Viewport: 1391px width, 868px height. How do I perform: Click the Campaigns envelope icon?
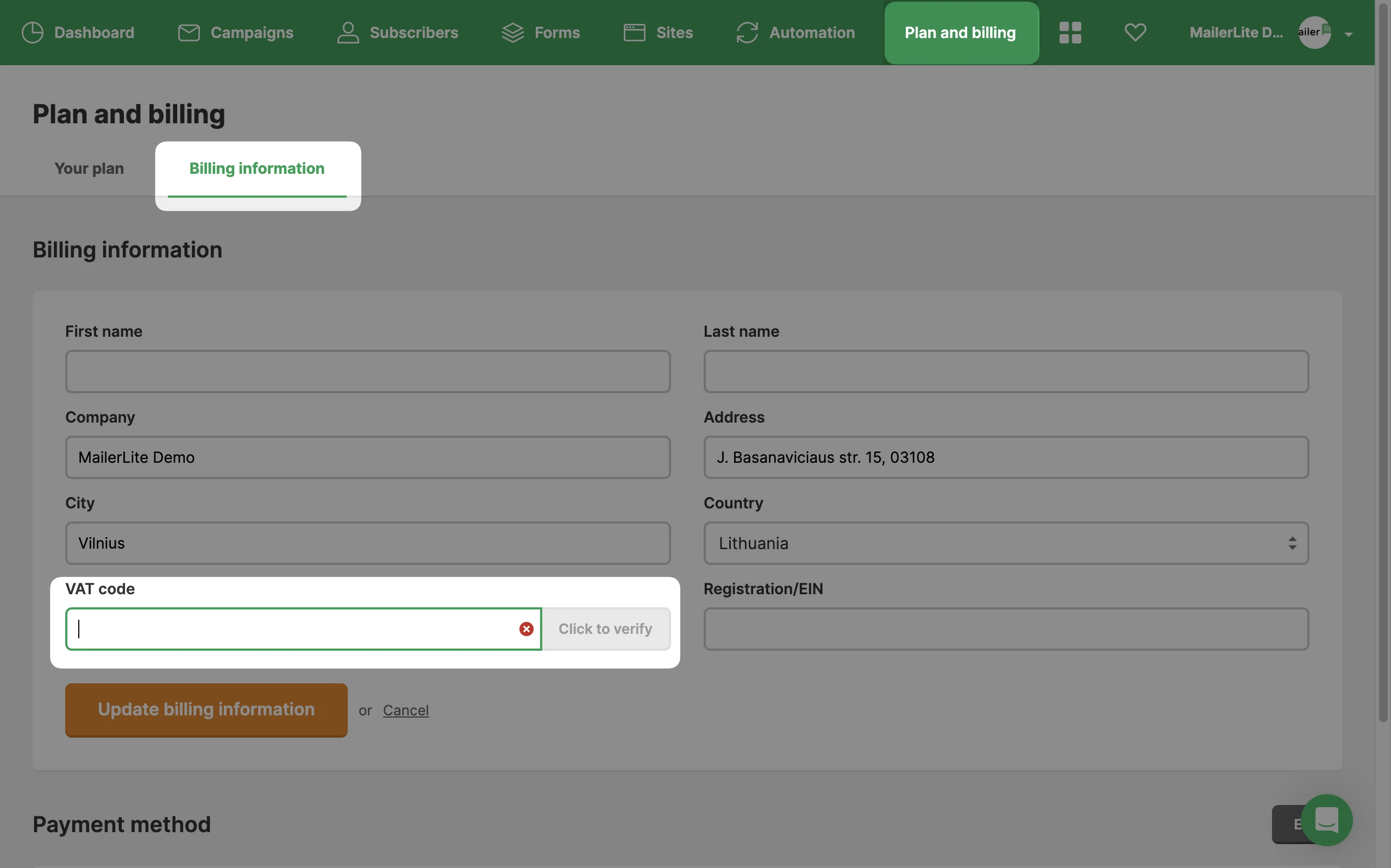189,33
